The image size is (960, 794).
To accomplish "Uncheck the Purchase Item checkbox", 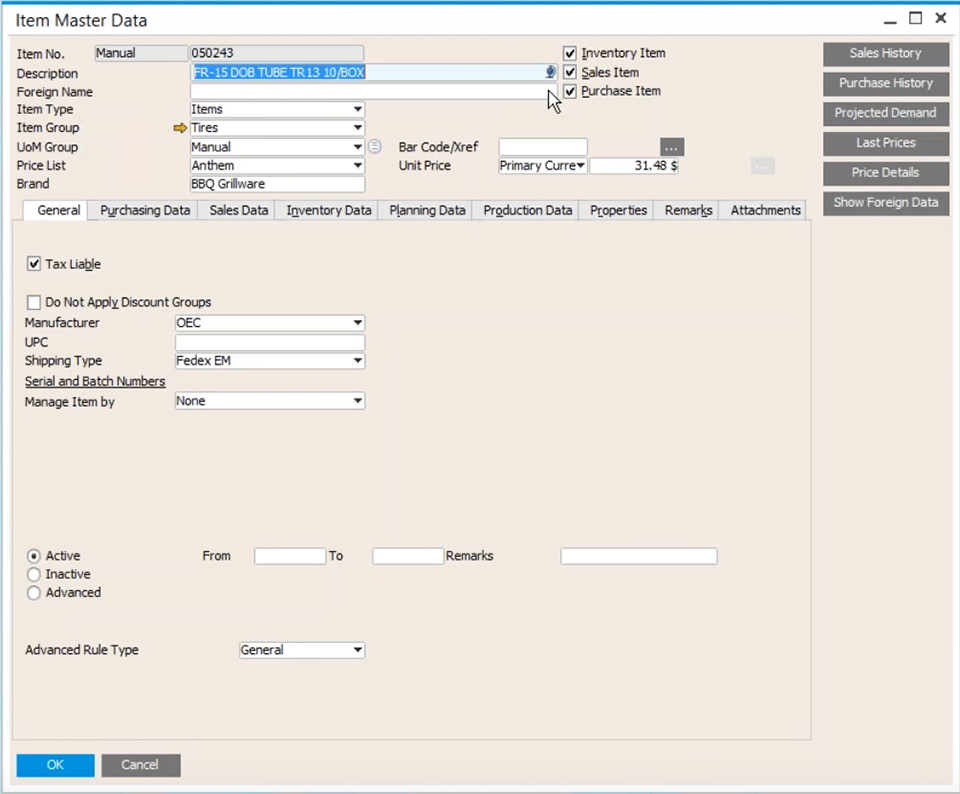I will (x=569, y=91).
